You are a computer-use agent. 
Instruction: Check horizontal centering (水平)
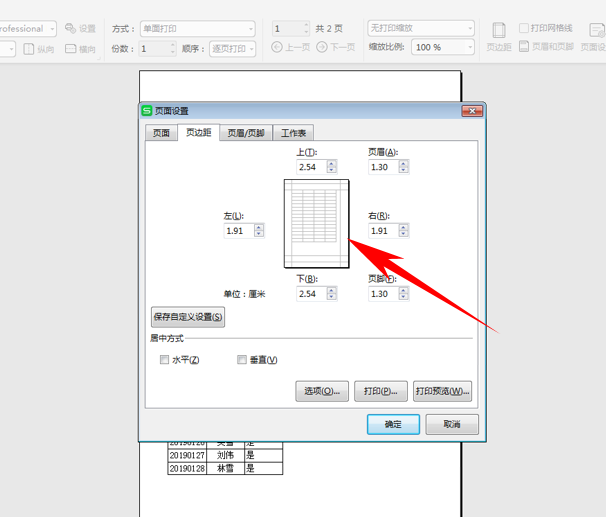tap(164, 360)
